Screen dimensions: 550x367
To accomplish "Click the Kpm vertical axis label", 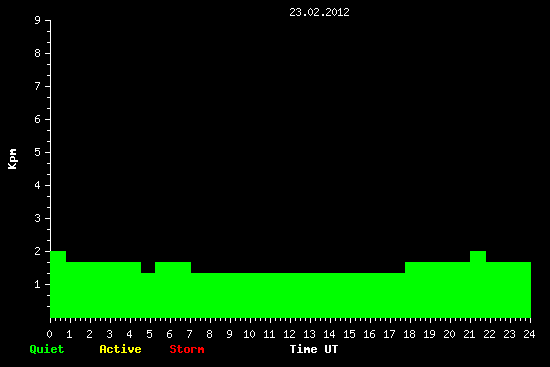I will 12,159.
